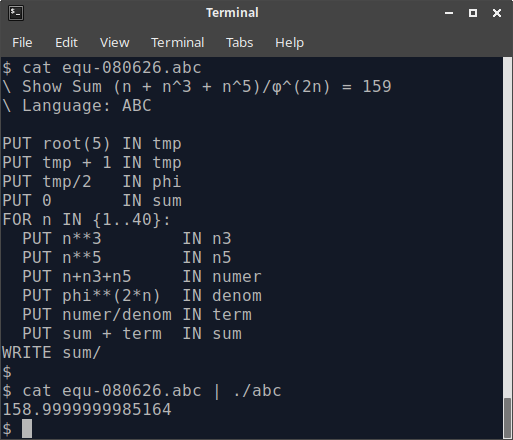Click the output value 158.9999999985164
This screenshot has height=440, width=513.
87,410
